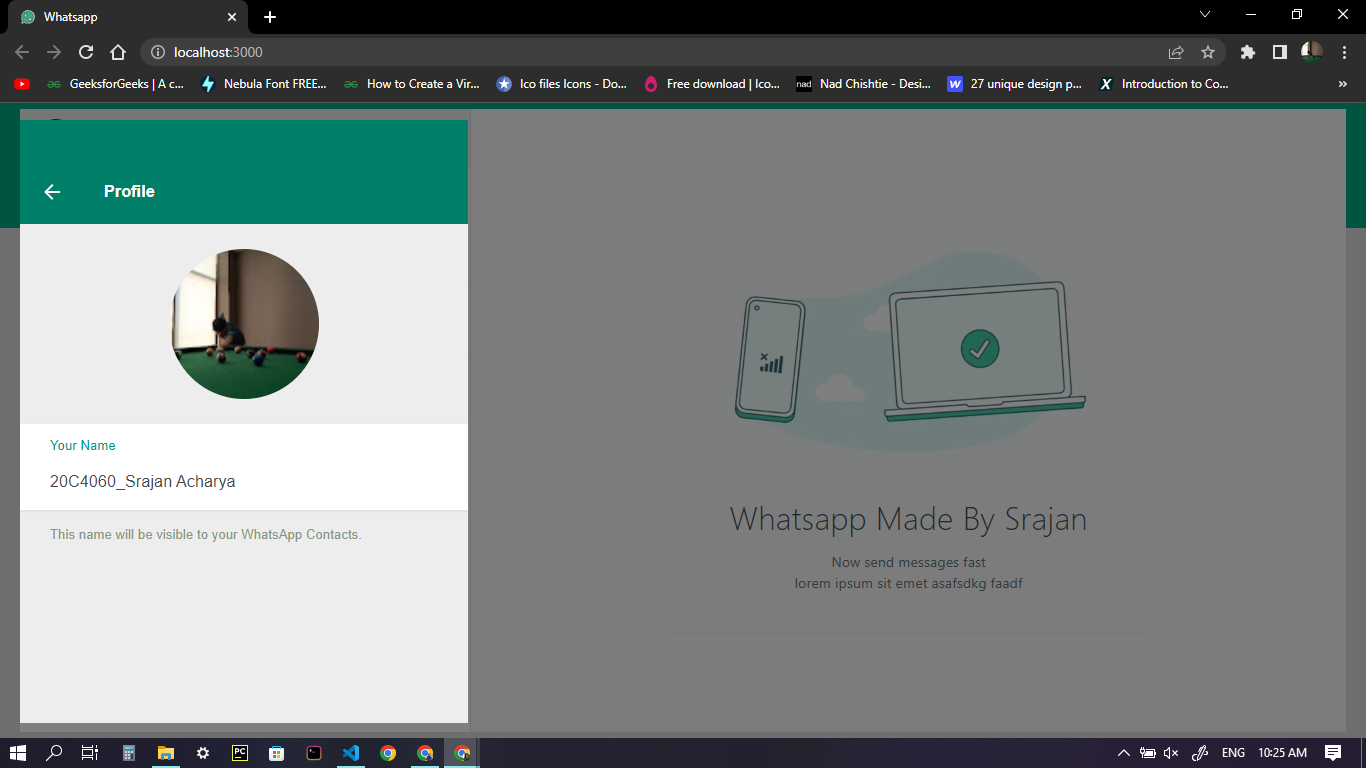The width and height of the screenshot is (1366, 768).
Task: Open the tab search dropdown arrow
Action: tap(1205, 14)
